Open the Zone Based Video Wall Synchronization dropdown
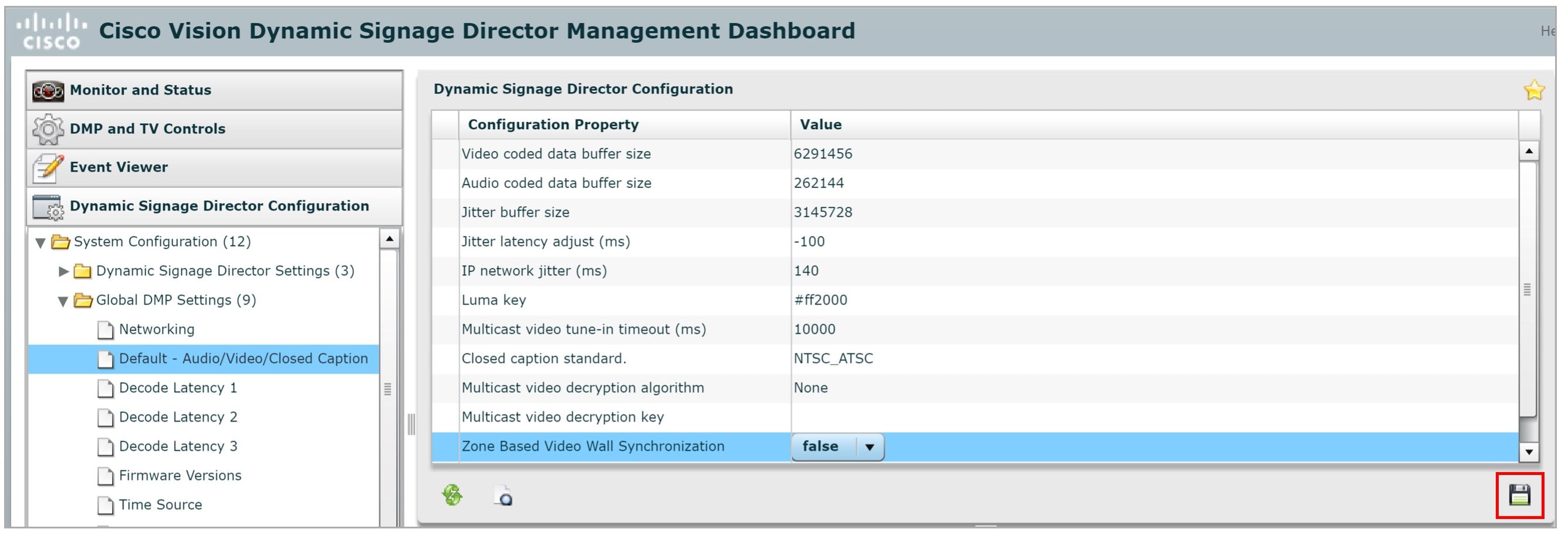This screenshot has height=539, width=1568. coord(870,446)
